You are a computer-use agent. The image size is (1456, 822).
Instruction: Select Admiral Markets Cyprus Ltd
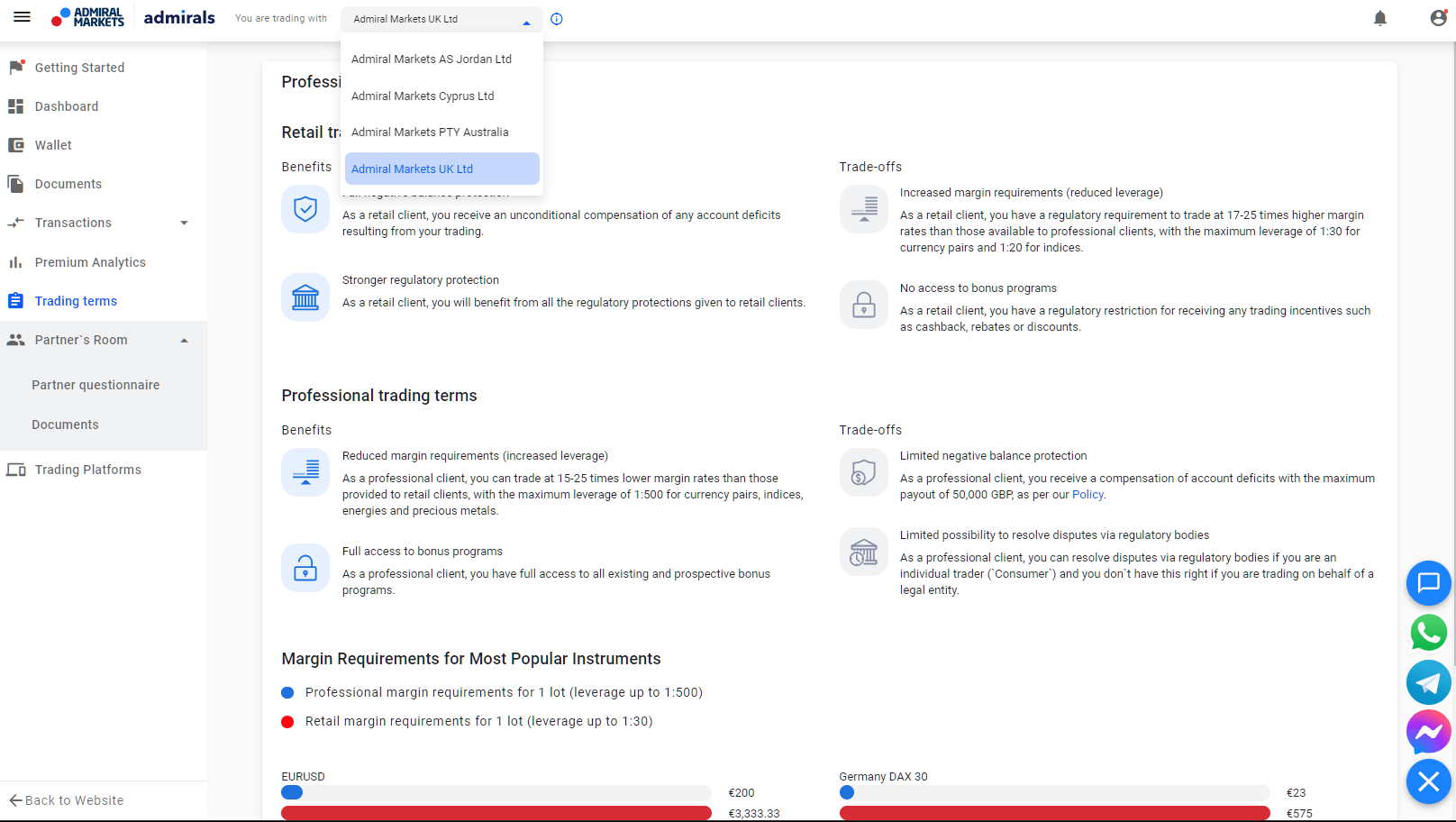point(442,96)
